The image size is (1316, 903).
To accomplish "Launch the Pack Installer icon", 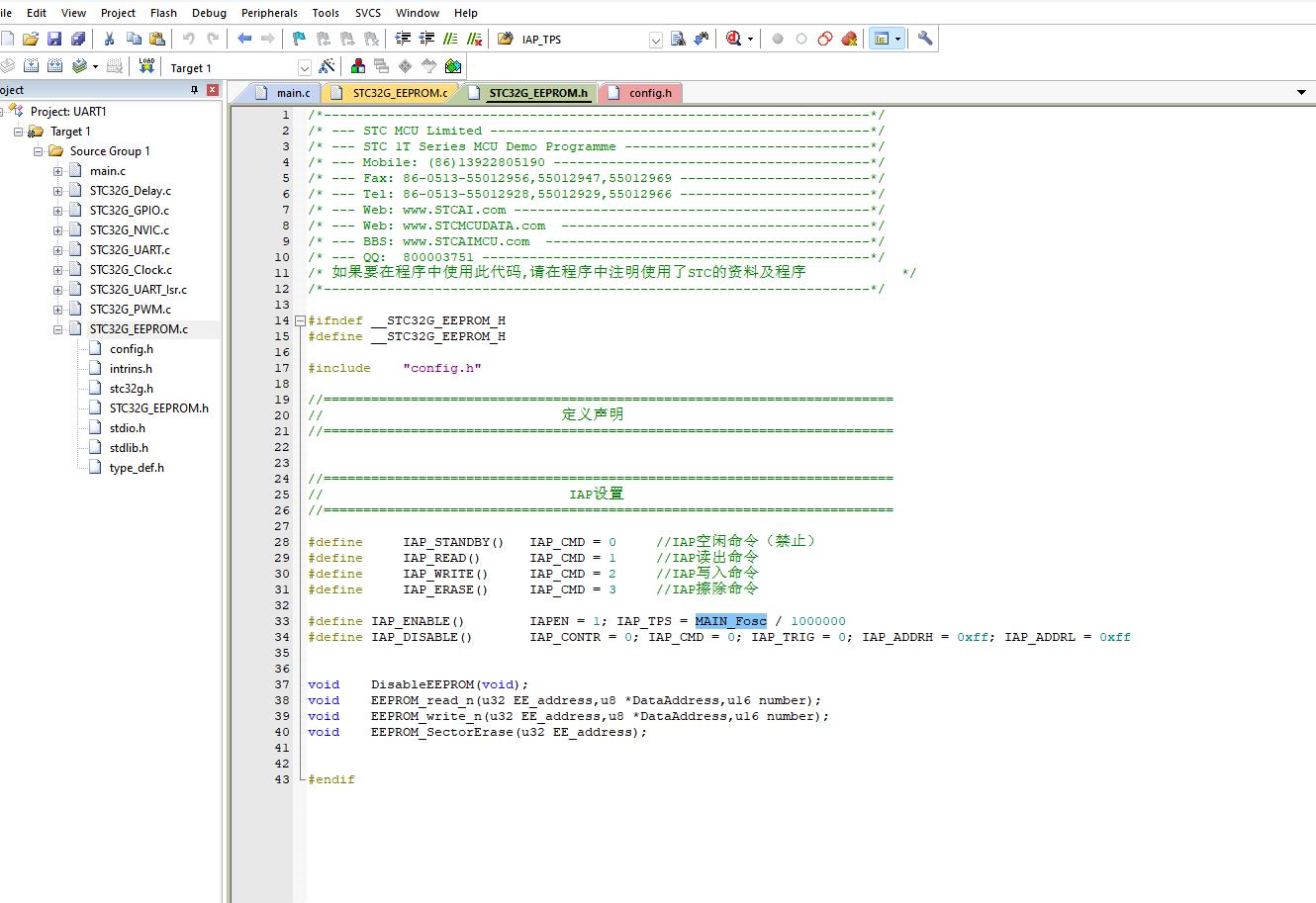I will coord(453,66).
